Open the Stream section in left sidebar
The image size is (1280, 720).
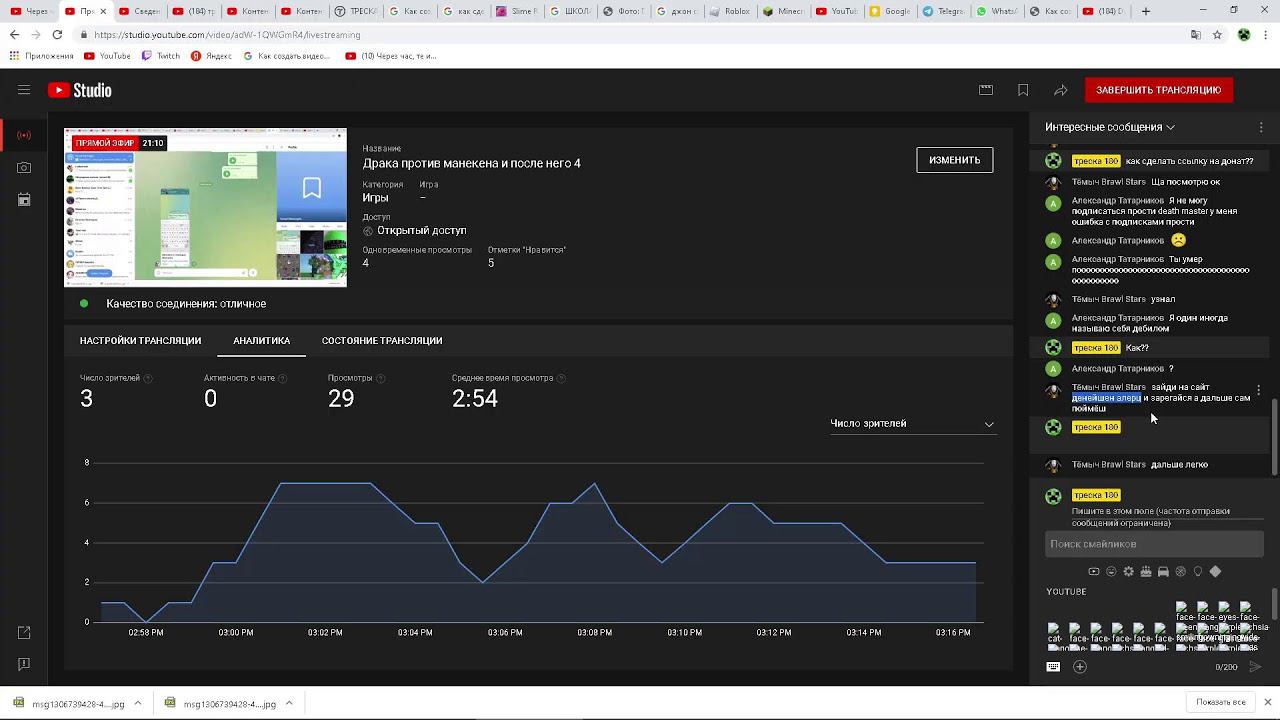(24, 135)
